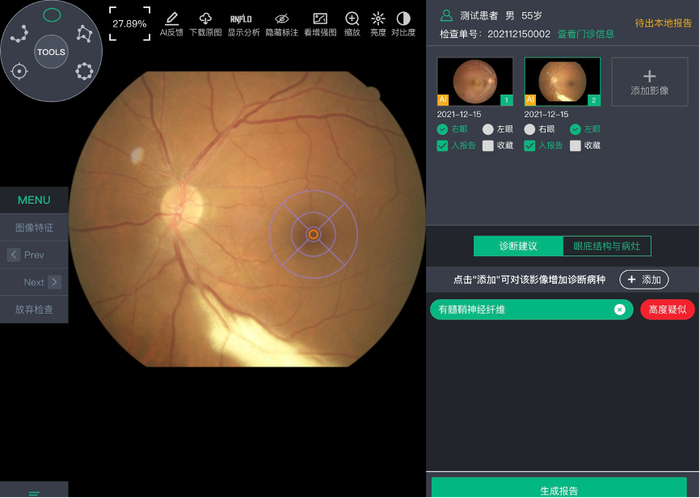Toggle 隐藏标注 eye icon to hide annotations
This screenshot has height=498, width=700.
(282, 19)
